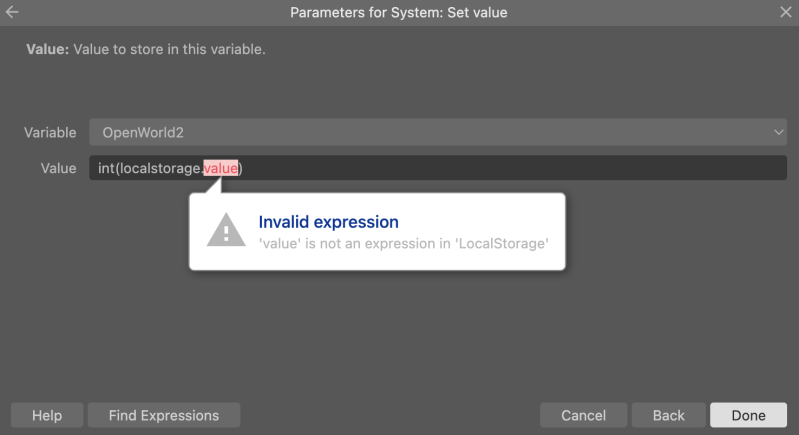Place cursor in 'int(localstorage' part of expression
The height and width of the screenshot is (435, 799).
coord(149,168)
